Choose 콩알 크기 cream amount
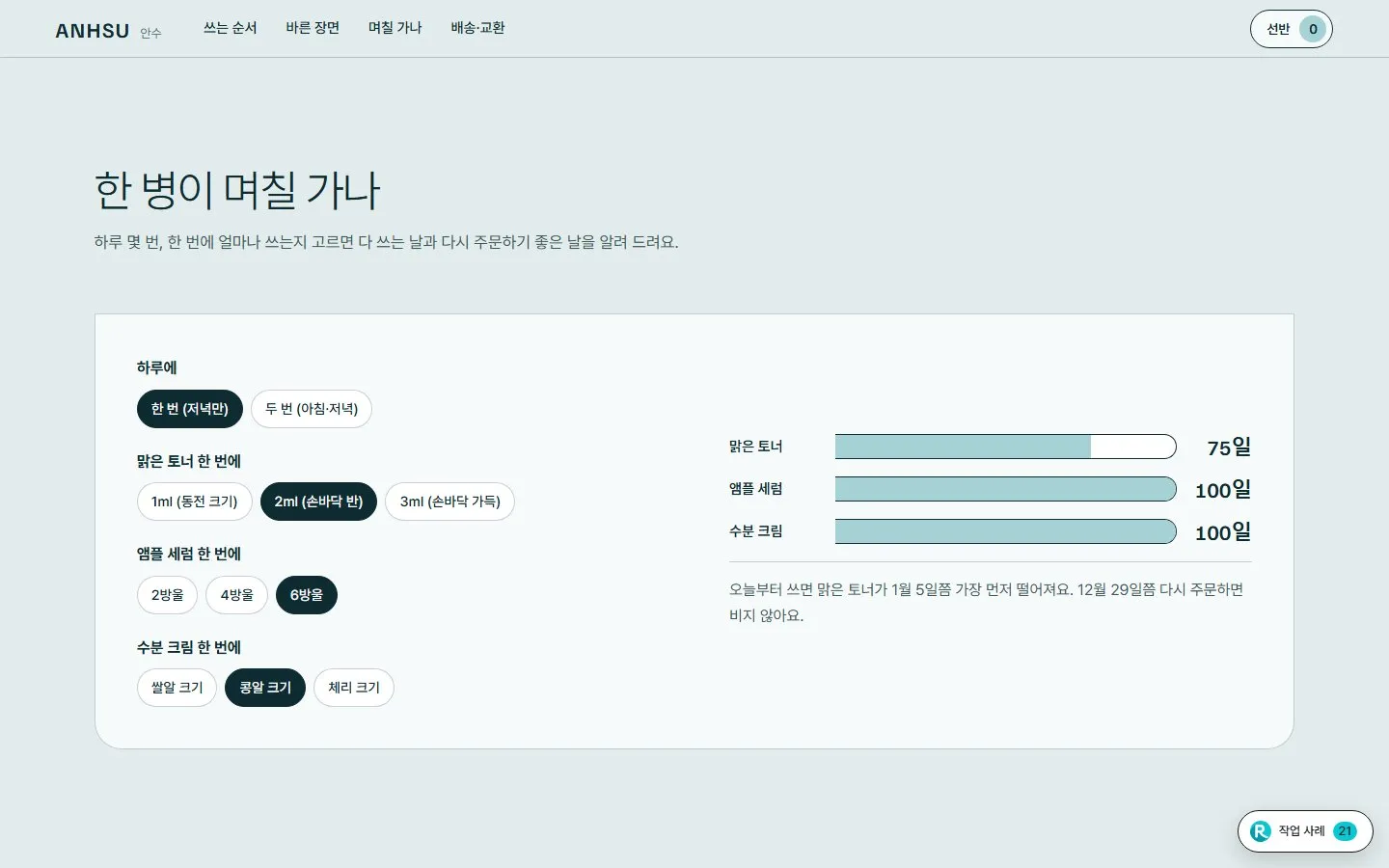The height and width of the screenshot is (868, 1389). 265,688
